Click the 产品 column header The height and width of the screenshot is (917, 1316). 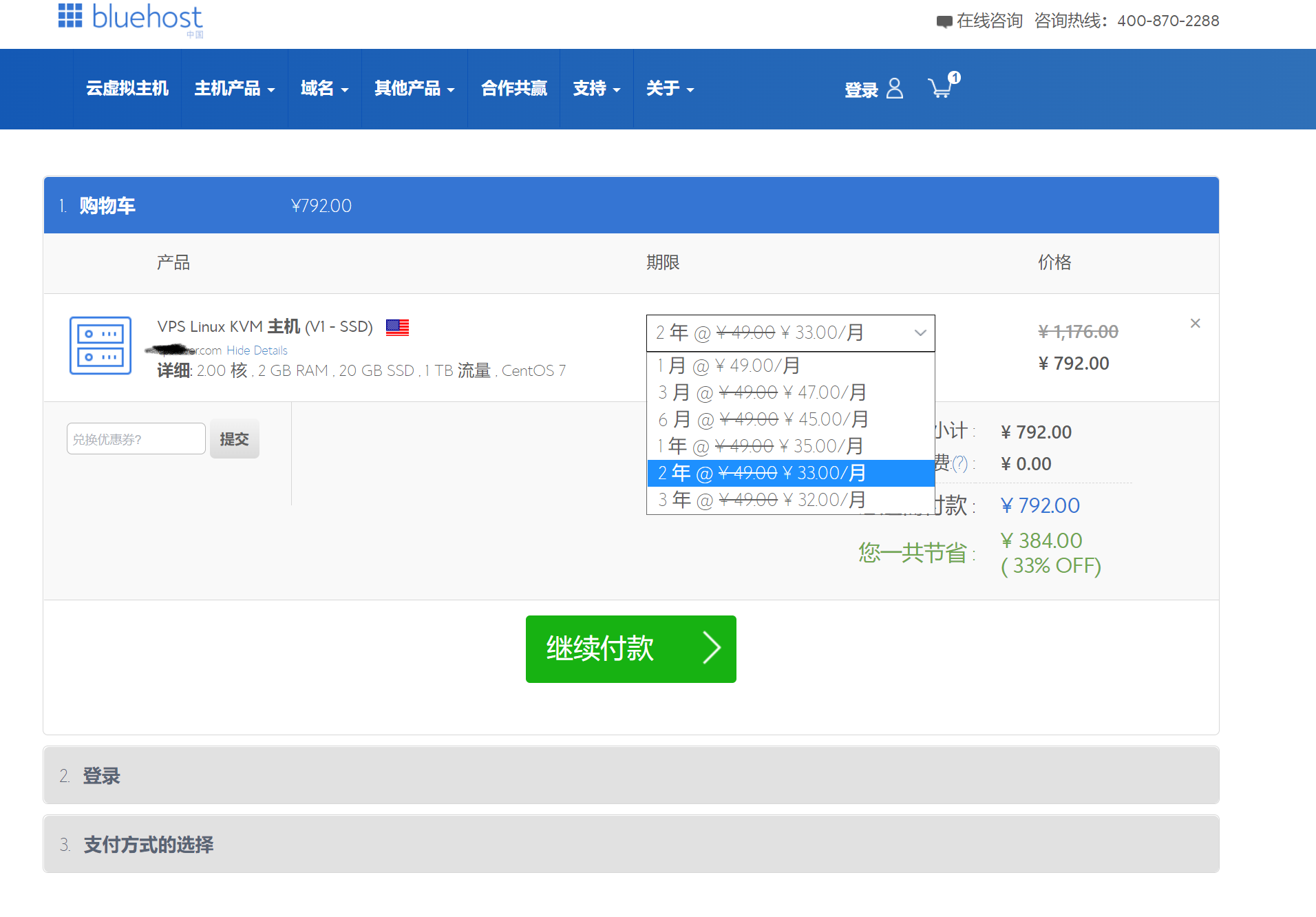[173, 262]
